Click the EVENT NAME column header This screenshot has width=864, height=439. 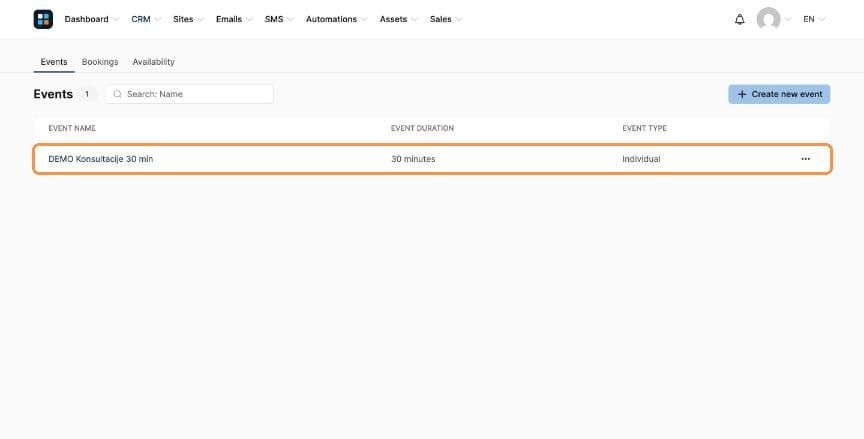click(72, 128)
